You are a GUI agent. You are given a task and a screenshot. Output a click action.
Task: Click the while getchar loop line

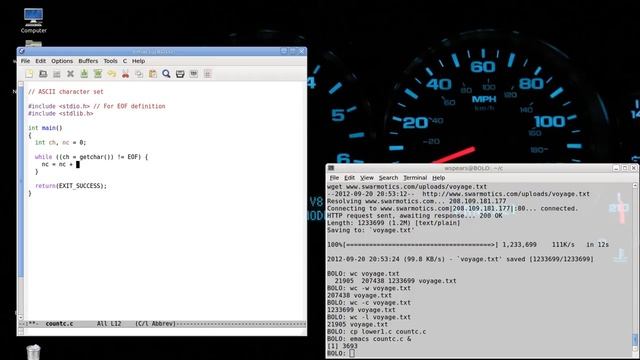click(91, 157)
